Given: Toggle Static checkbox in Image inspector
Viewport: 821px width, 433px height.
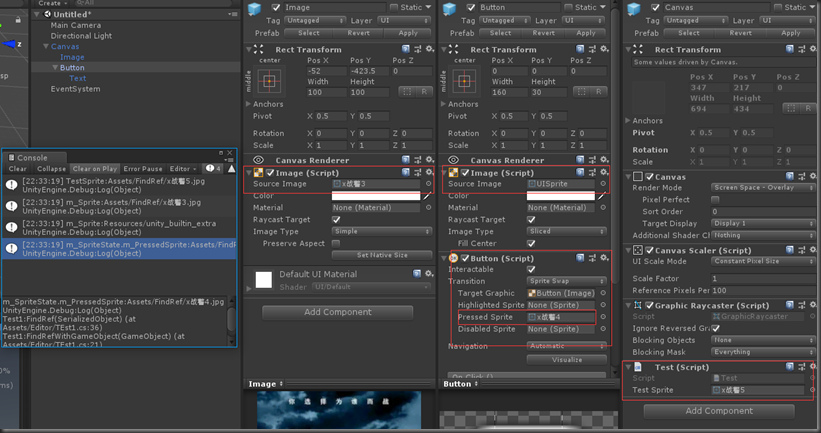Looking at the screenshot, I should (394, 7).
